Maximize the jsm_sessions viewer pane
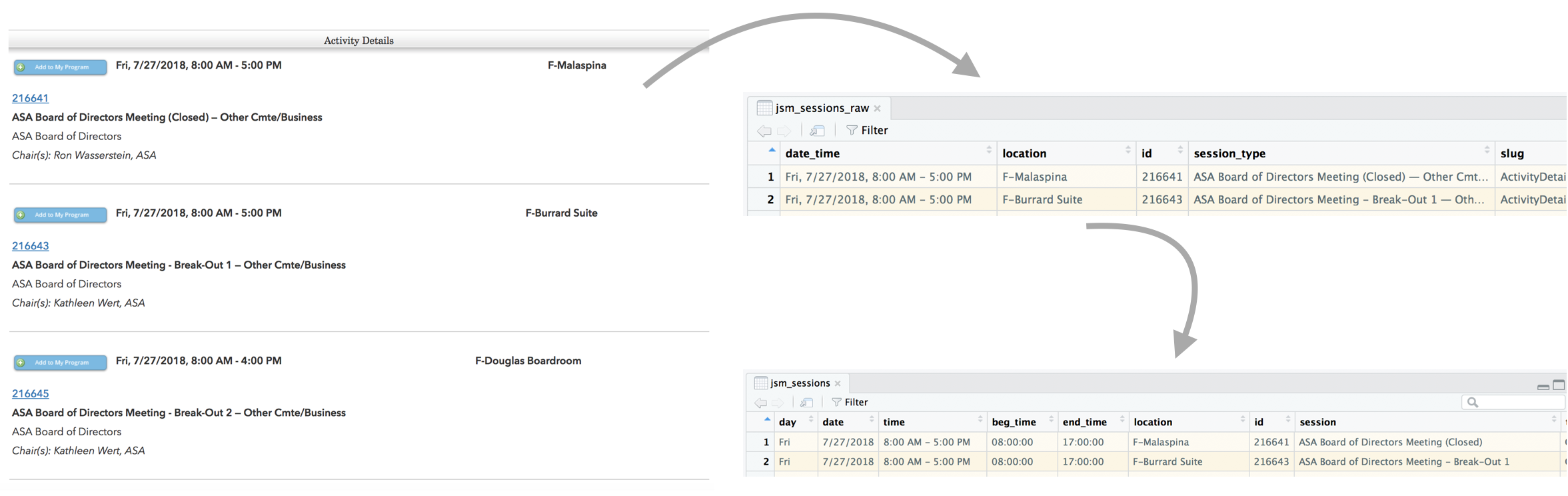The image size is (1568, 496). [1559, 385]
